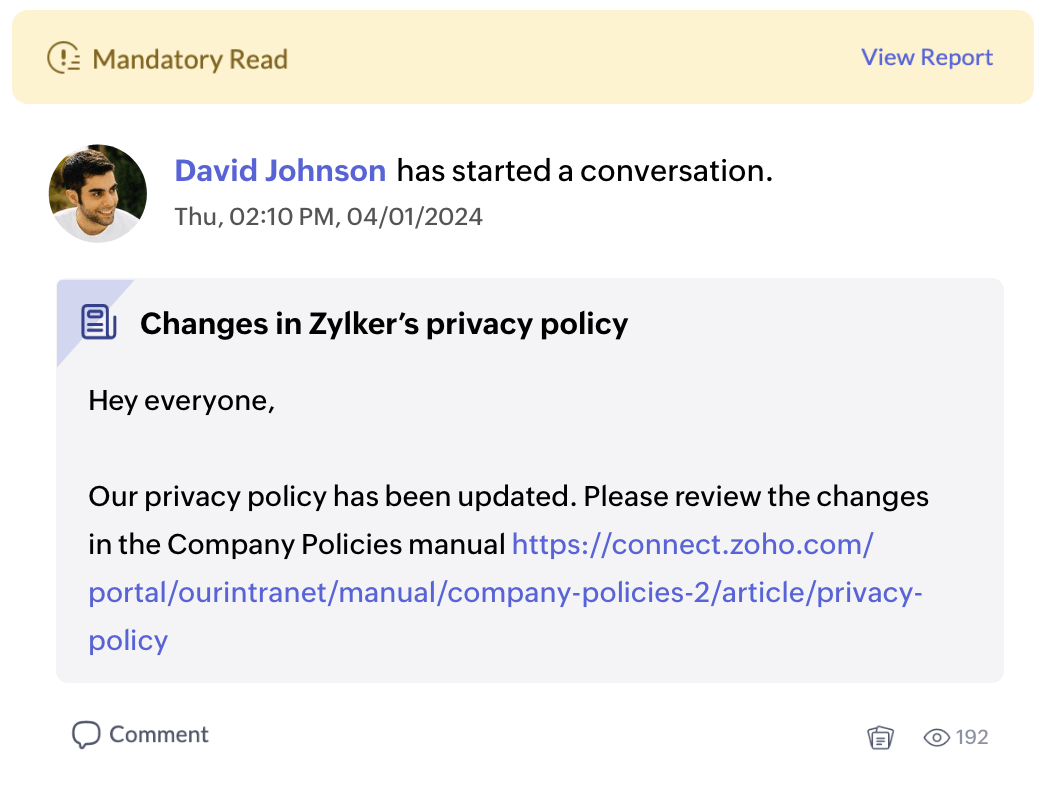Click the eye views icon
Screen dimensions: 1045x790
point(936,737)
